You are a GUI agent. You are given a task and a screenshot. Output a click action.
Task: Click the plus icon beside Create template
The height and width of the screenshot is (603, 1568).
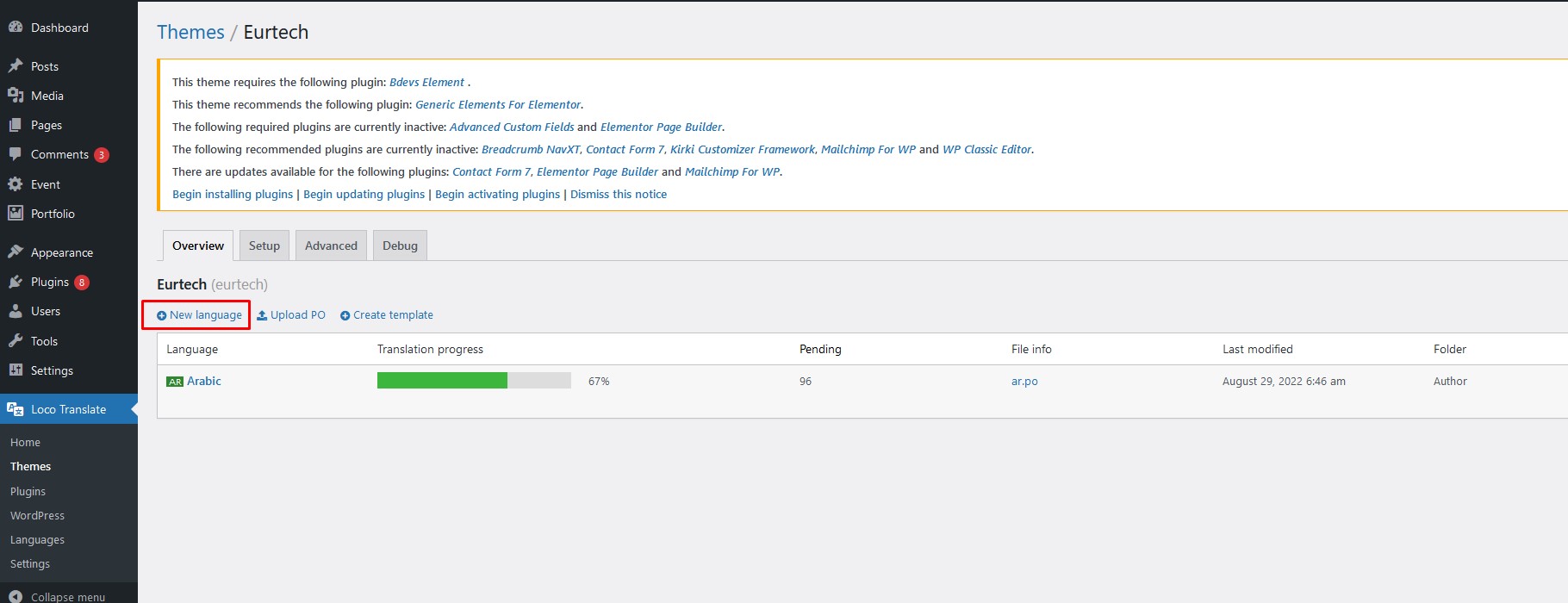point(345,315)
